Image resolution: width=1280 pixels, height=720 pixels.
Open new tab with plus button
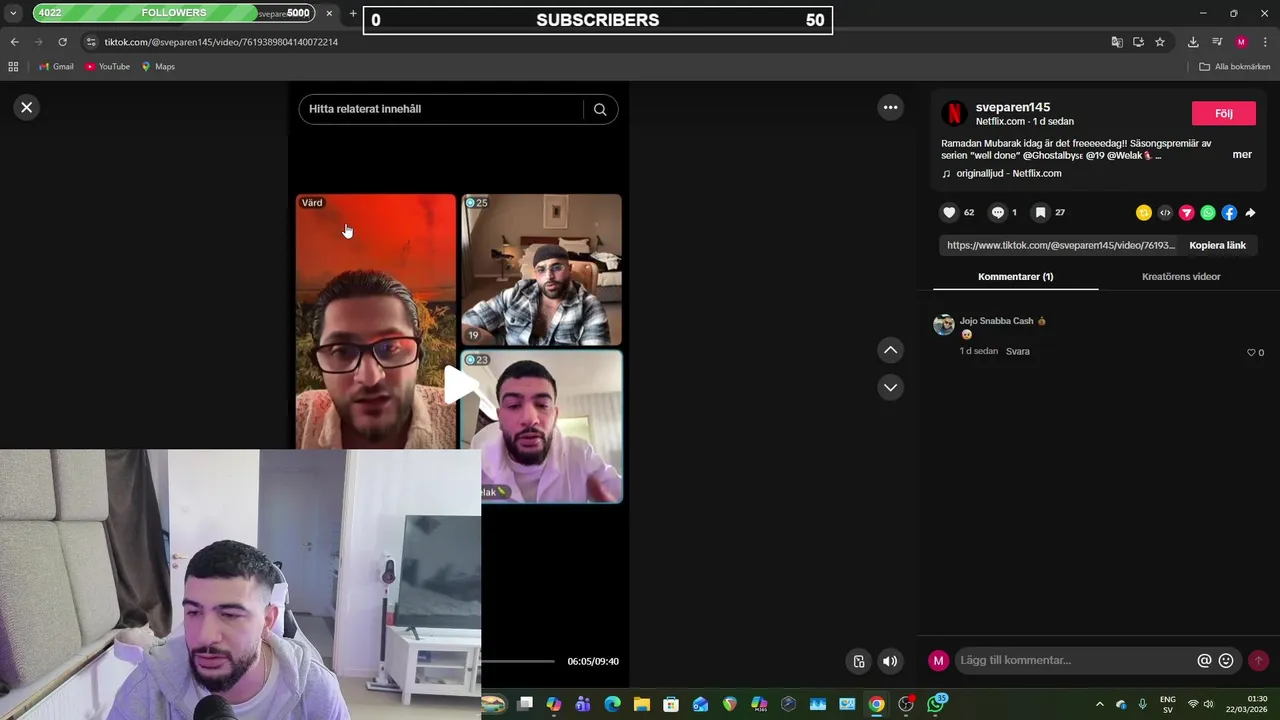point(353,14)
